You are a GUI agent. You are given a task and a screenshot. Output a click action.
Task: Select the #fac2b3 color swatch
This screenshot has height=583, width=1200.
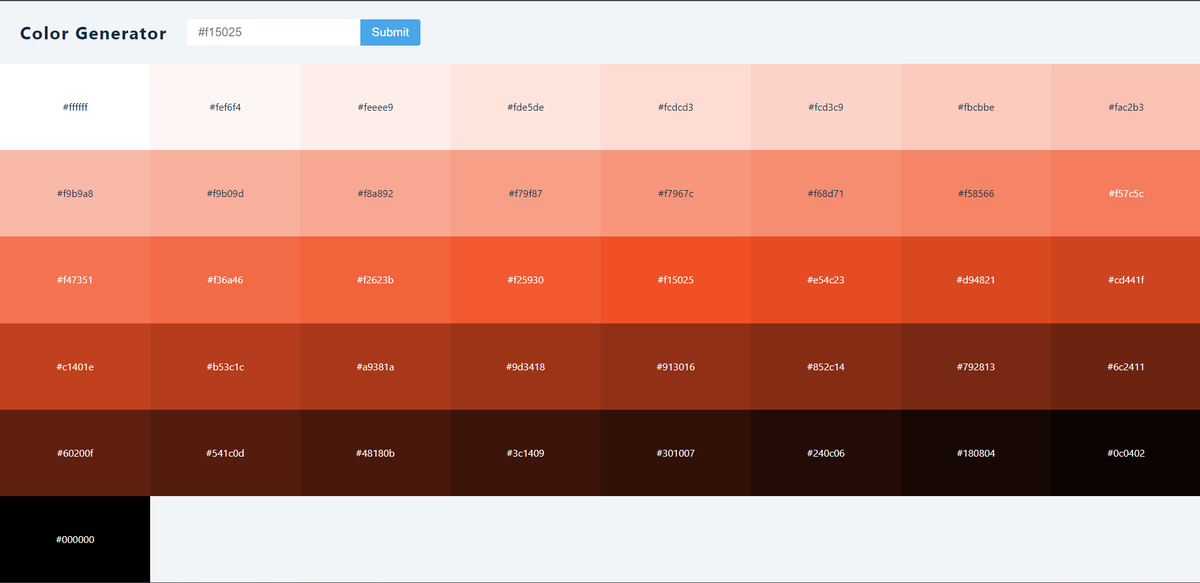tap(1125, 107)
